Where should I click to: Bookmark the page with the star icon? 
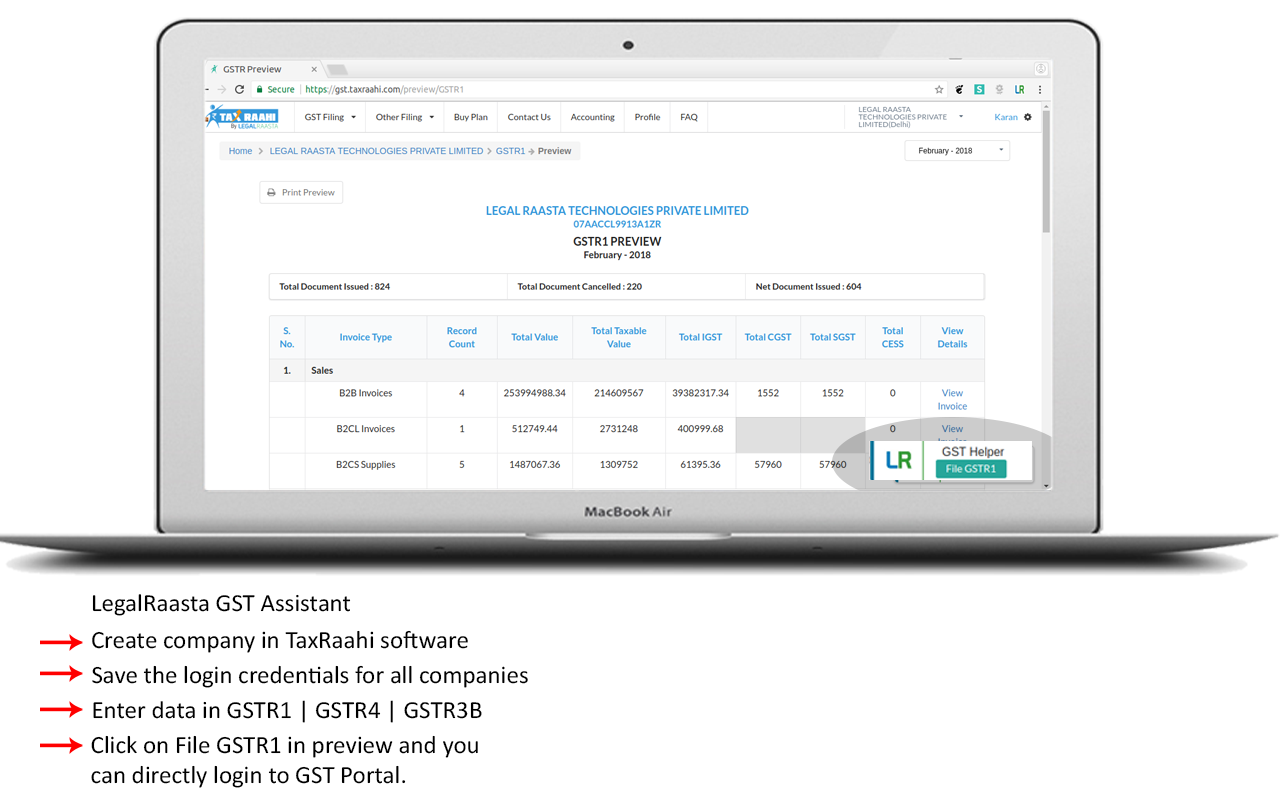click(x=939, y=89)
